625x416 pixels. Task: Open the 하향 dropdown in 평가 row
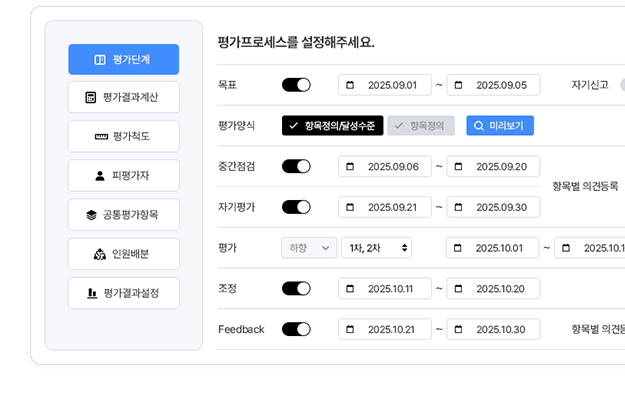[309, 248]
